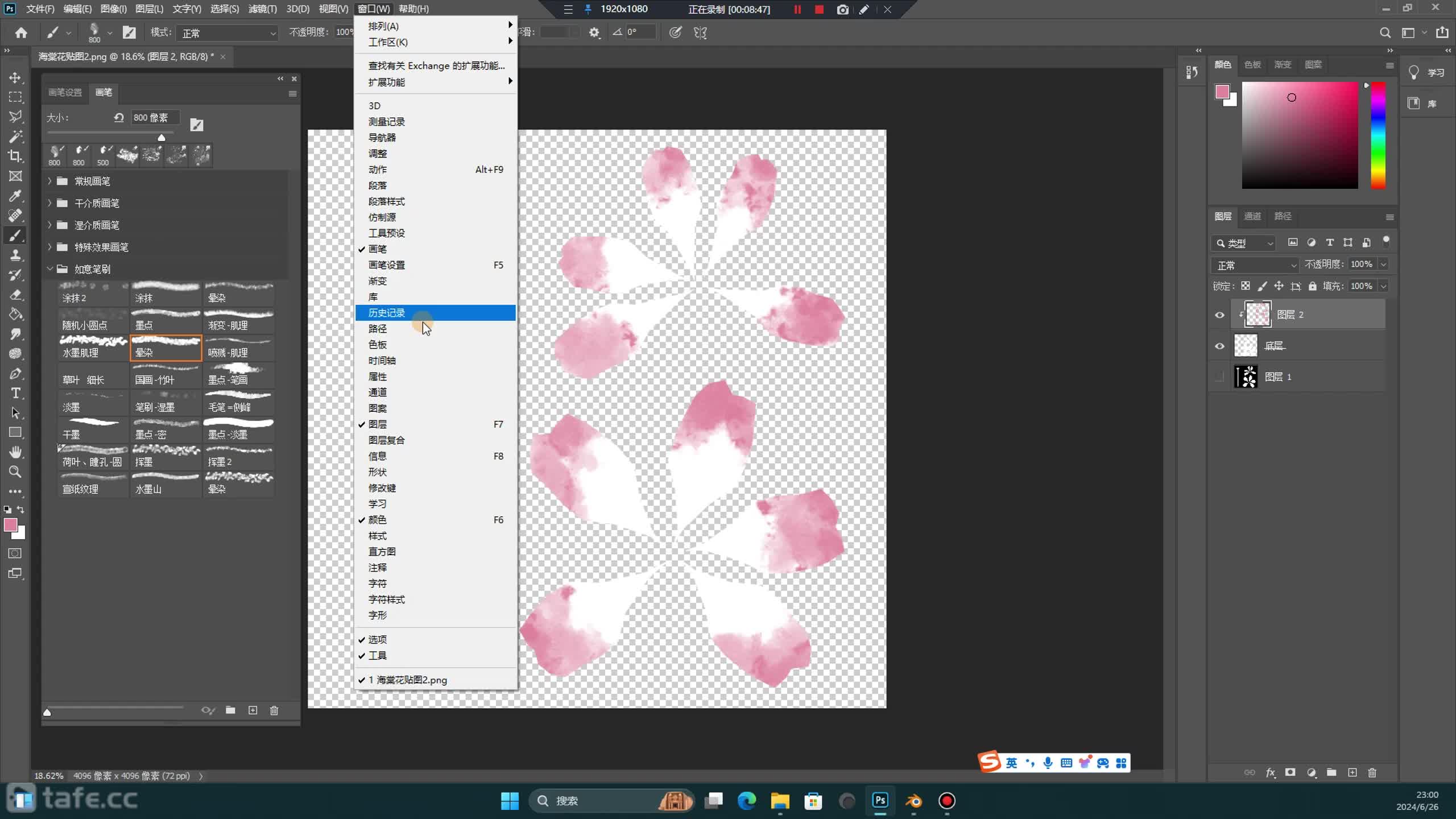Select the Horizontal Type tool
Screen dimensions: 1456x819
pos(15,393)
